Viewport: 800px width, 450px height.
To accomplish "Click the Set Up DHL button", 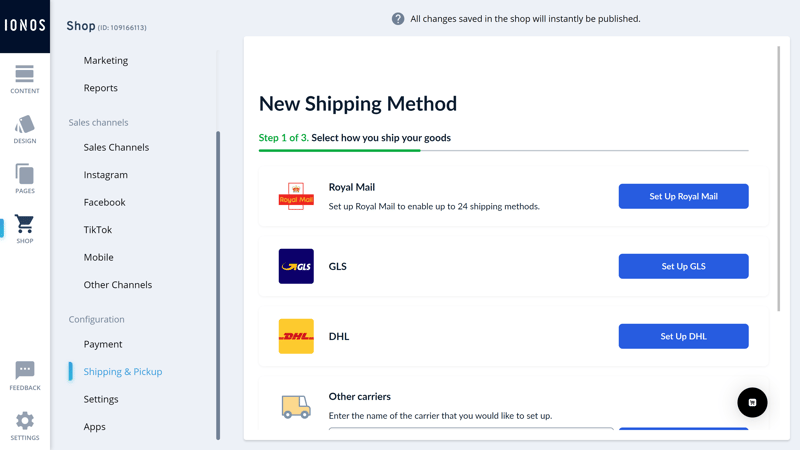I will (x=683, y=336).
